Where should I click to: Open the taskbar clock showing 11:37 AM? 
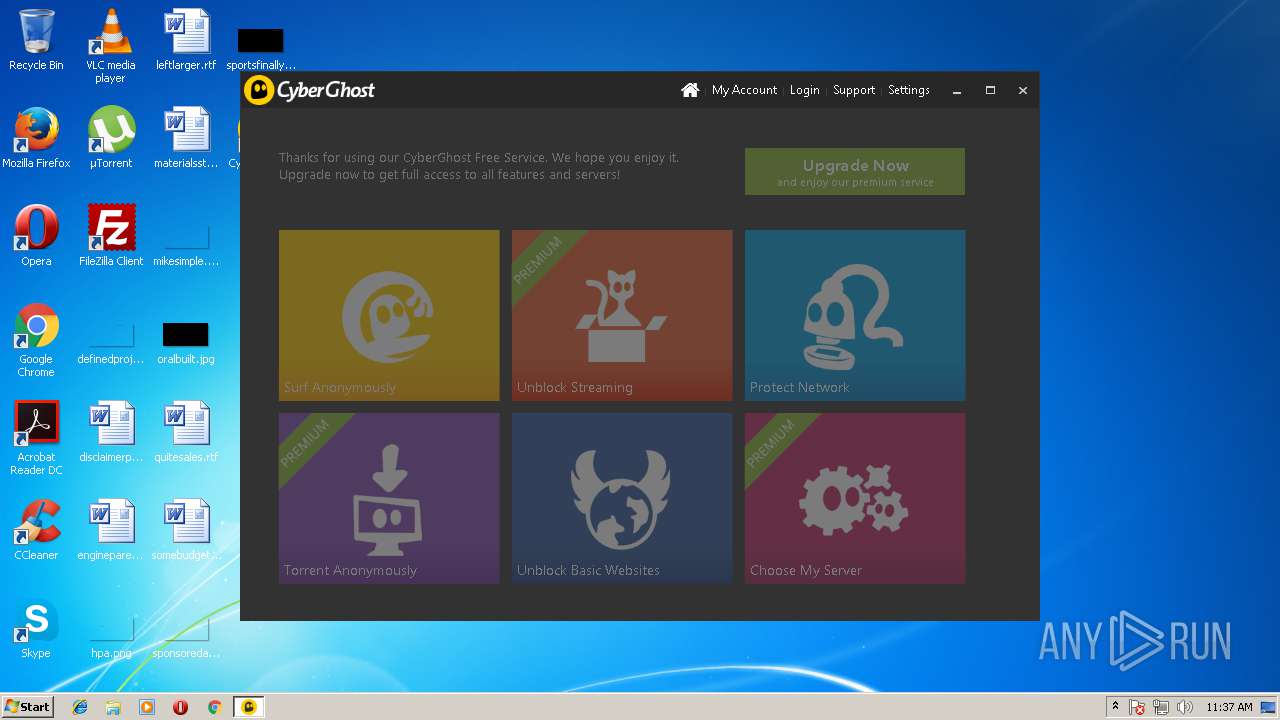(1229, 707)
